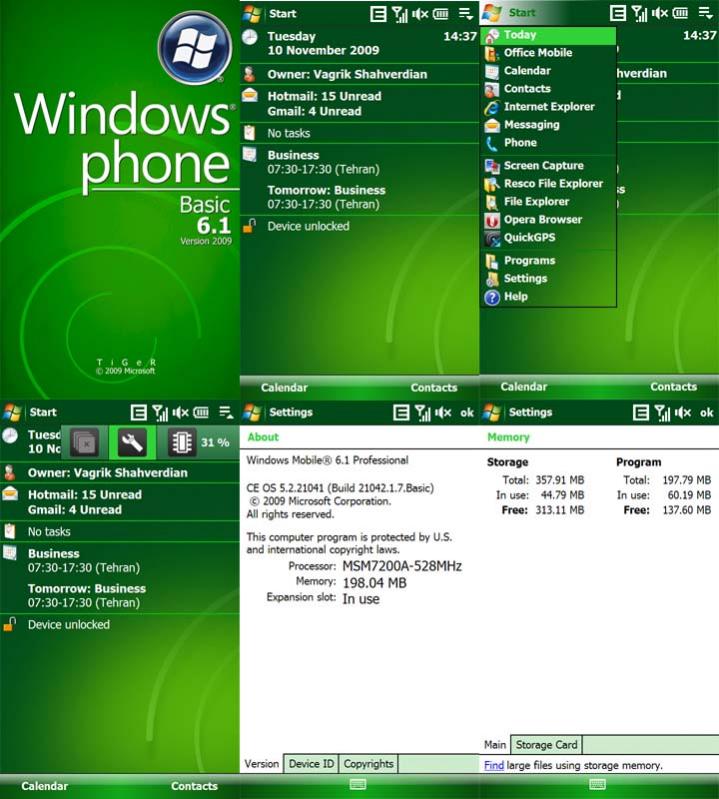Screen dimensions: 719x799
Task: Click the close-all-tasks icon in task manager bar
Action: pyautogui.click(x=85, y=442)
